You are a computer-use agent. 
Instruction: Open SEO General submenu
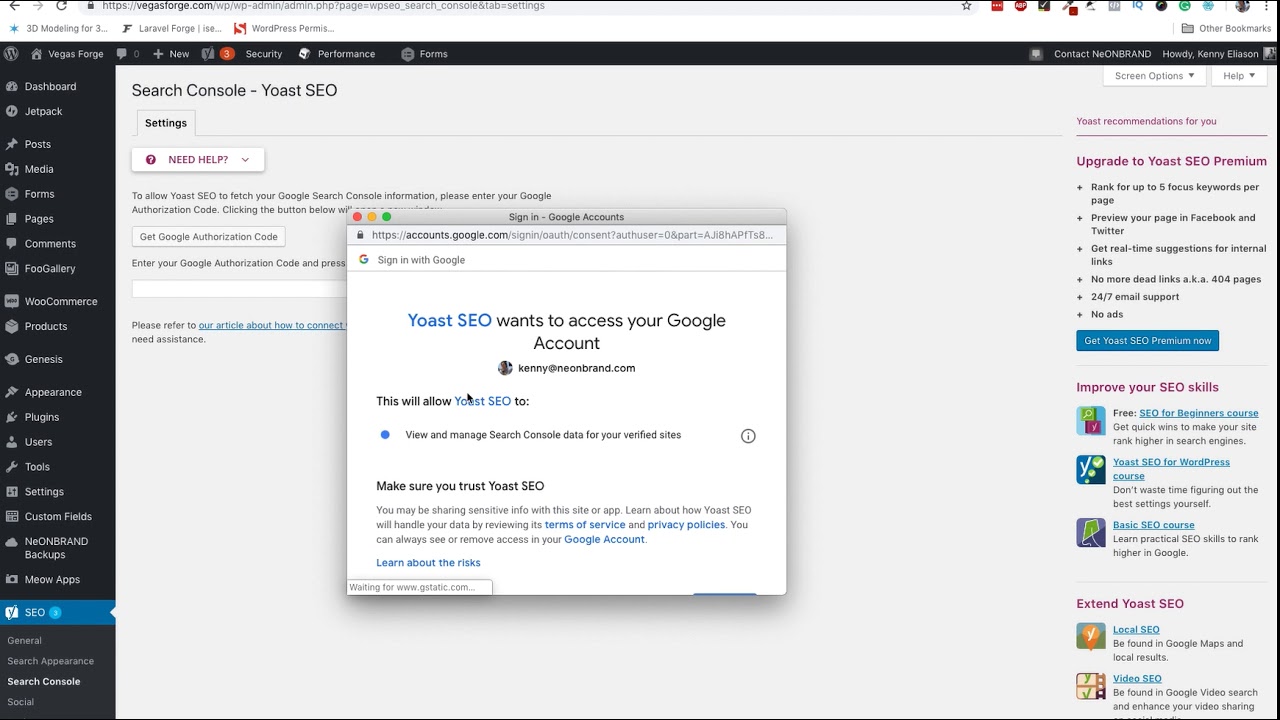click(24, 641)
